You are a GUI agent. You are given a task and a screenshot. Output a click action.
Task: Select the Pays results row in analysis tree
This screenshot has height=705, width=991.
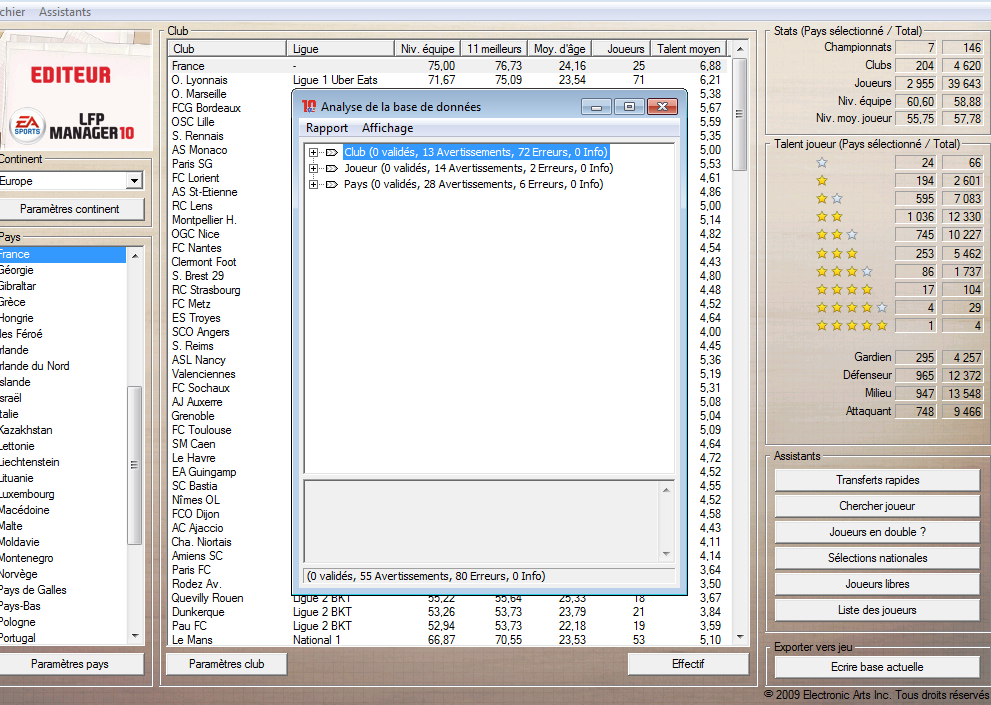tap(473, 185)
